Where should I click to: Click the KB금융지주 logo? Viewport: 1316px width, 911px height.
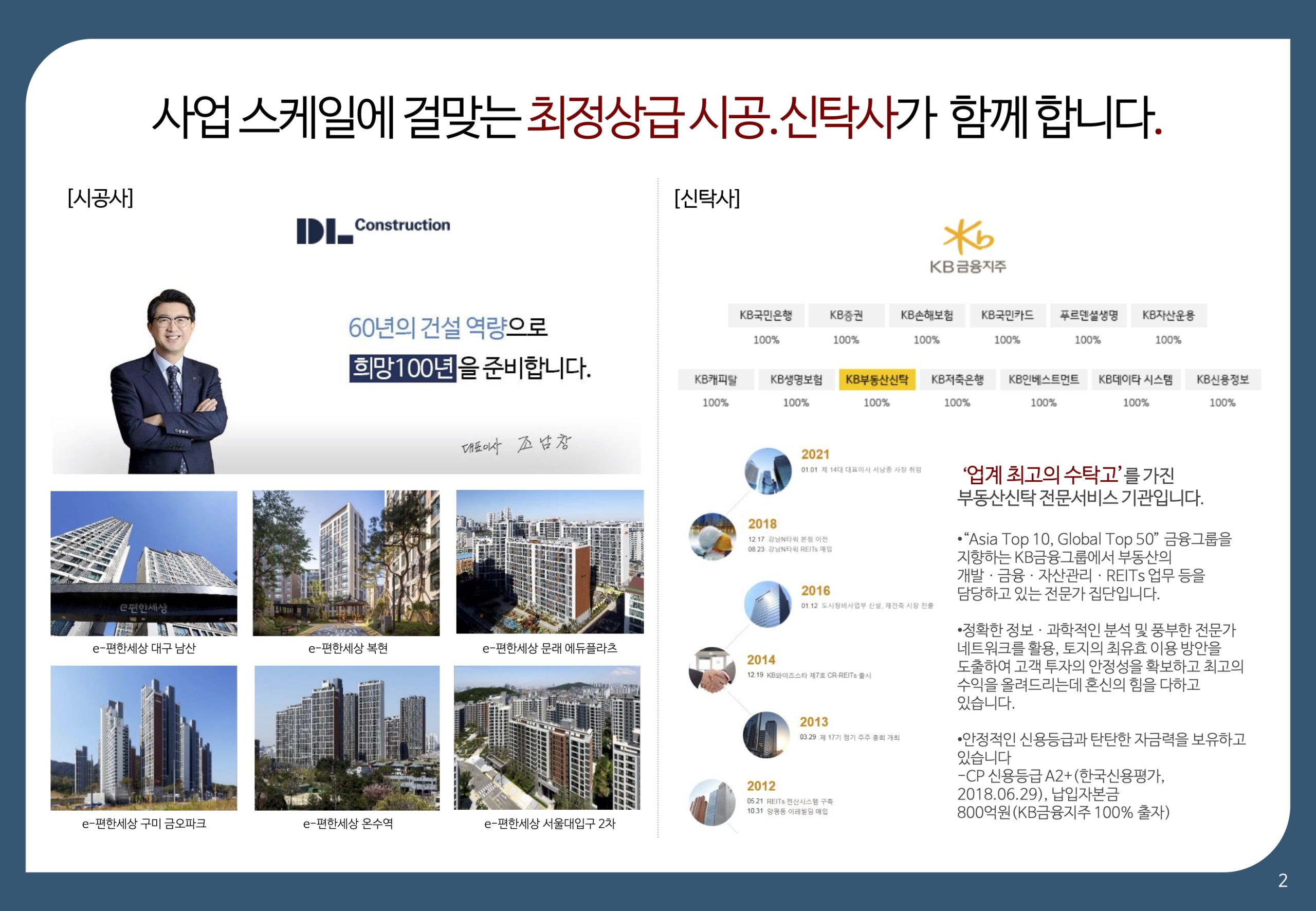click(968, 247)
